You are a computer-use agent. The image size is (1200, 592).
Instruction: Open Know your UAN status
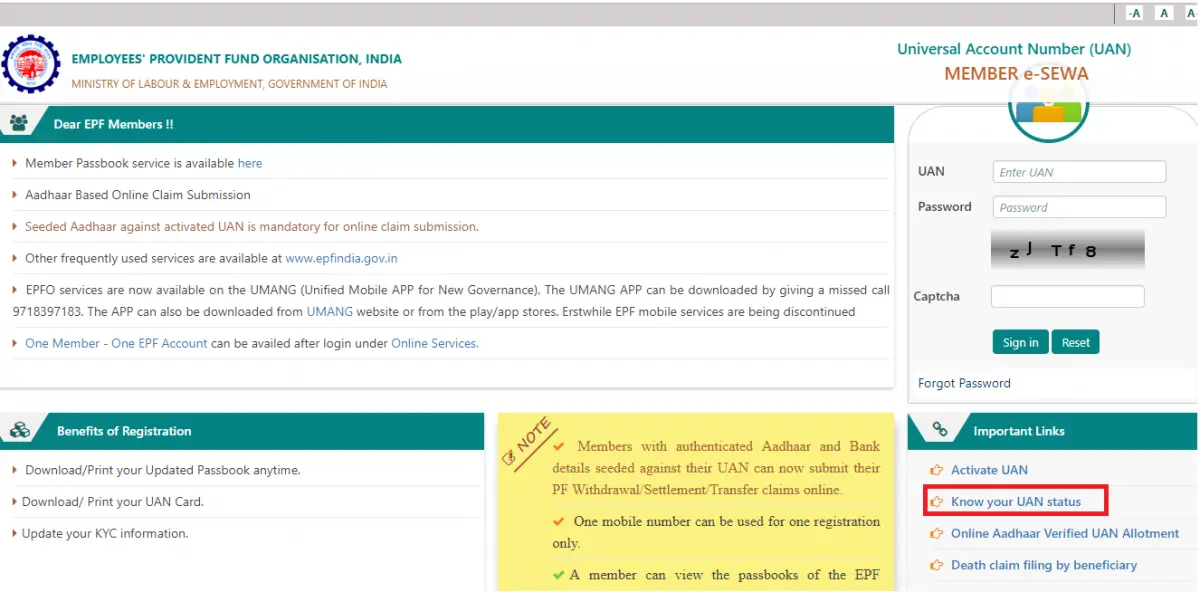[x=1015, y=501]
